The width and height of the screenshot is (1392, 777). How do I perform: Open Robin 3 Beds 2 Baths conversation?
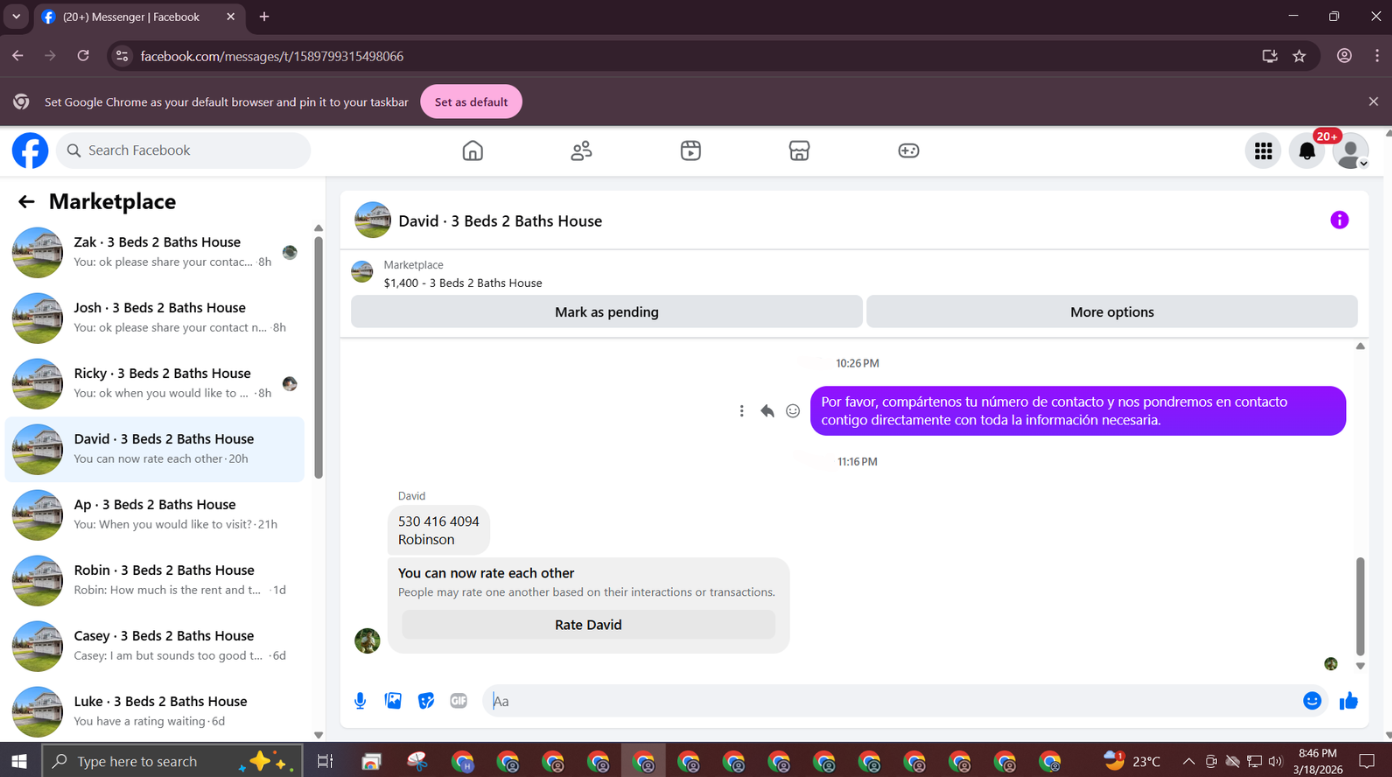155,580
